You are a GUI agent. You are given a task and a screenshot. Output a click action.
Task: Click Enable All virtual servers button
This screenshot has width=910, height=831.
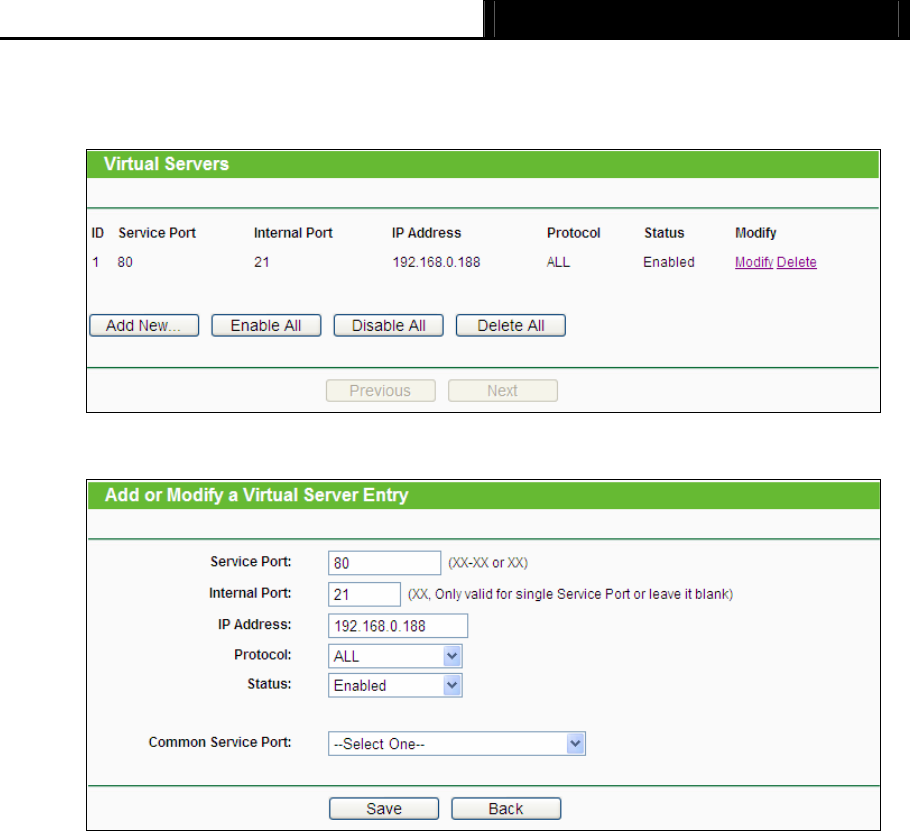266,326
